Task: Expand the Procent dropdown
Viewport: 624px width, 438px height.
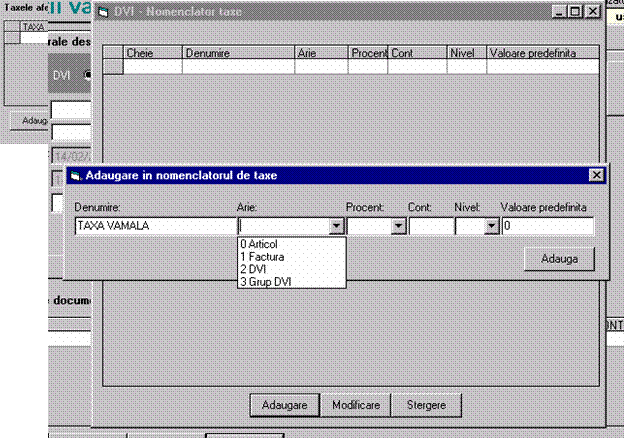Action: (x=399, y=227)
